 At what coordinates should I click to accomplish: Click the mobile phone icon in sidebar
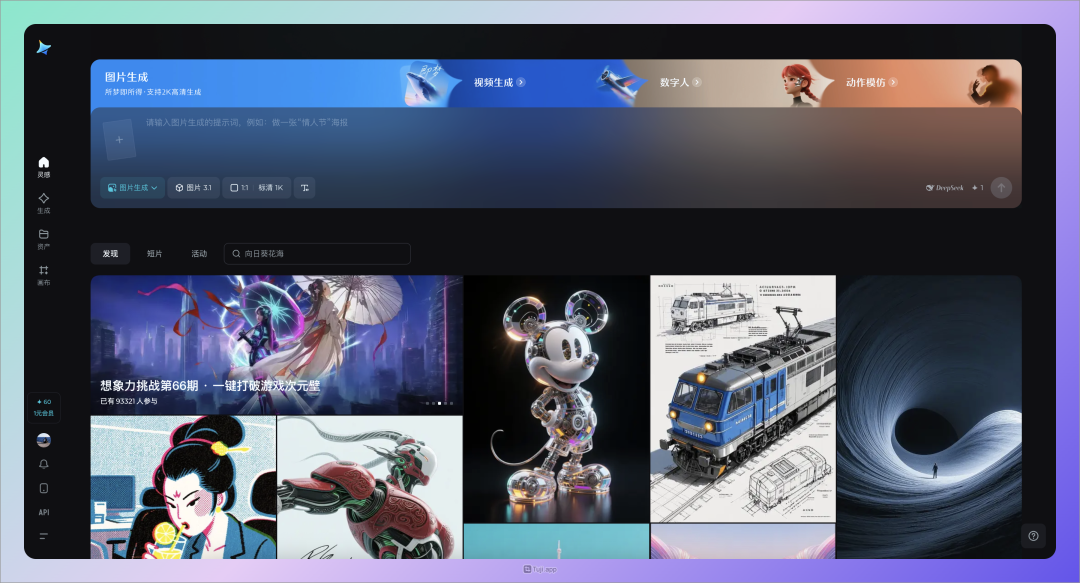[x=43, y=488]
